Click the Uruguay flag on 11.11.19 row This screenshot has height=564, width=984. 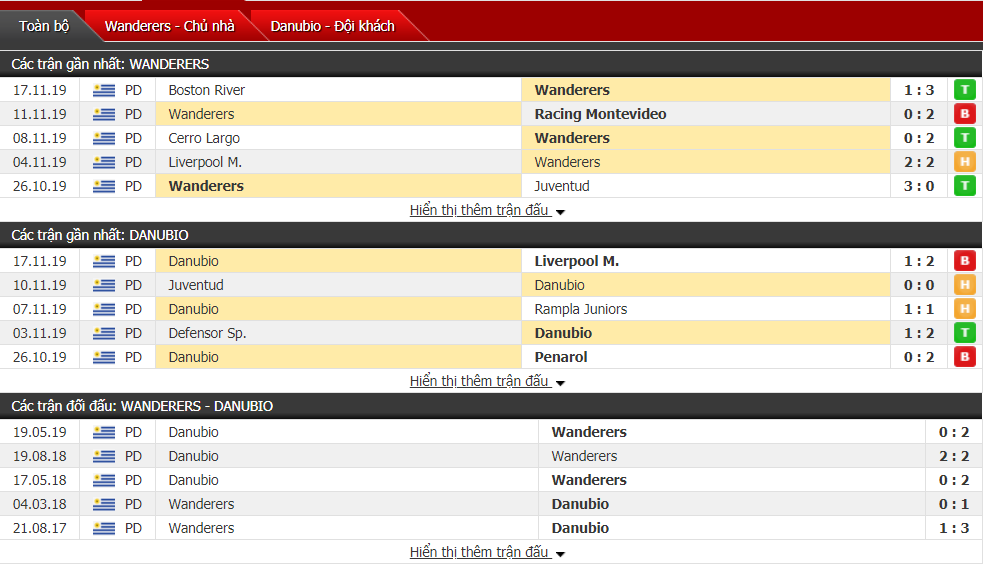tap(104, 114)
